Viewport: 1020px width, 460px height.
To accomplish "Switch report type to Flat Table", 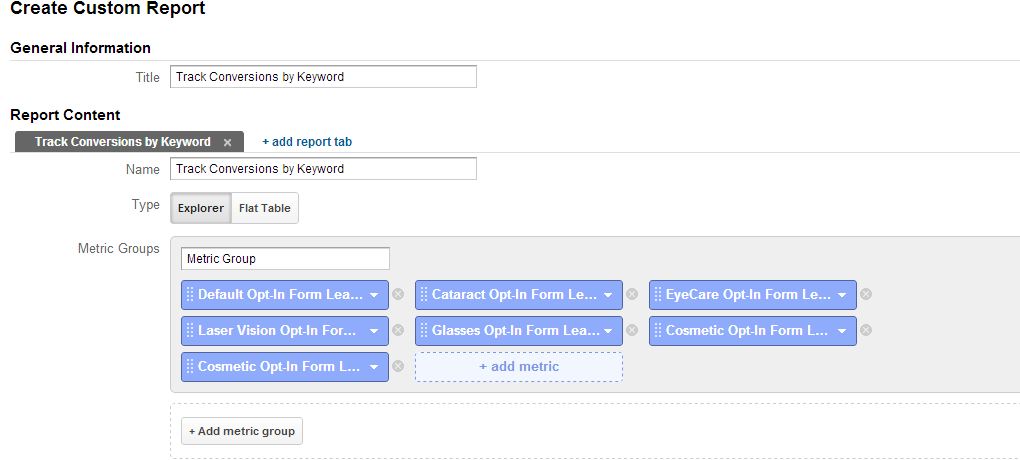I will (x=265, y=208).
